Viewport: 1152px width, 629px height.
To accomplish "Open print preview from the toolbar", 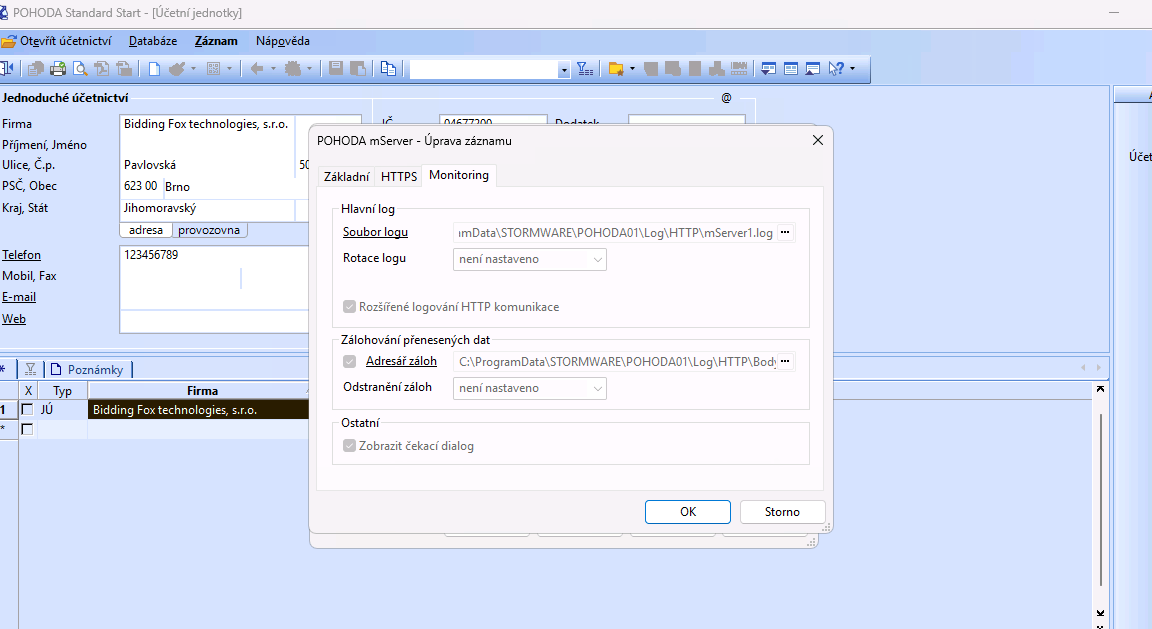I will [80, 69].
